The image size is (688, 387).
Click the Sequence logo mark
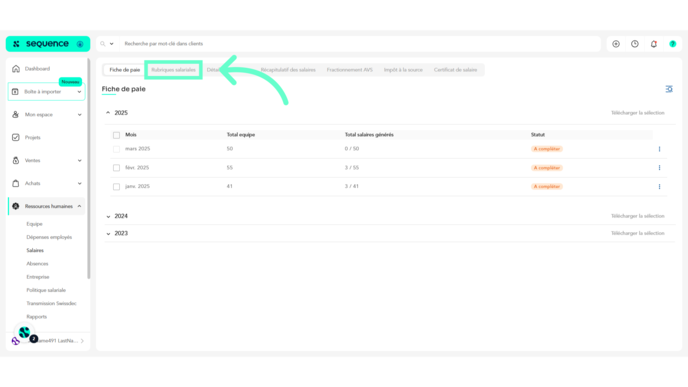coord(17,44)
